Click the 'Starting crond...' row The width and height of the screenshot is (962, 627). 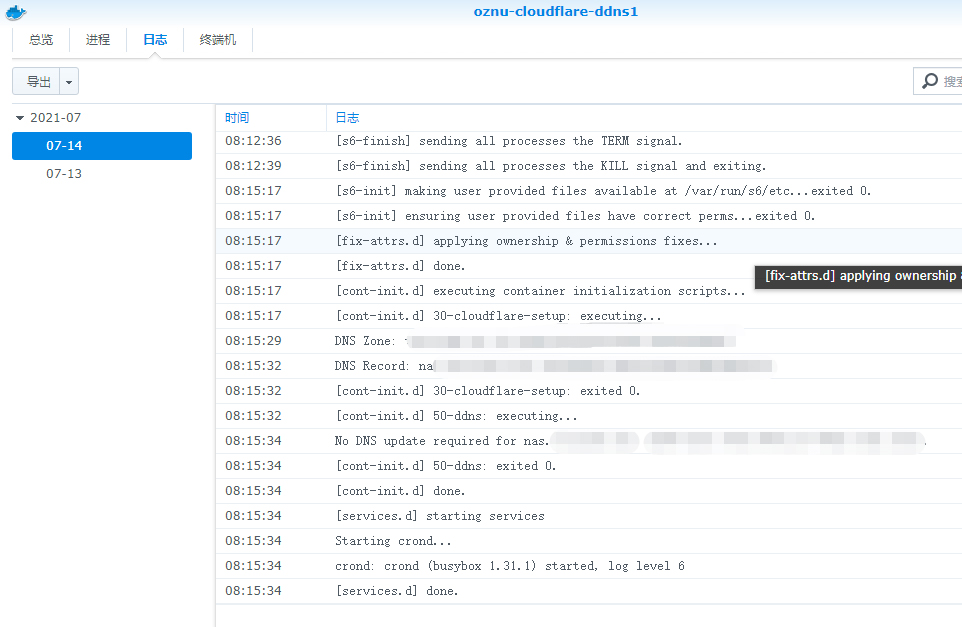(x=589, y=541)
